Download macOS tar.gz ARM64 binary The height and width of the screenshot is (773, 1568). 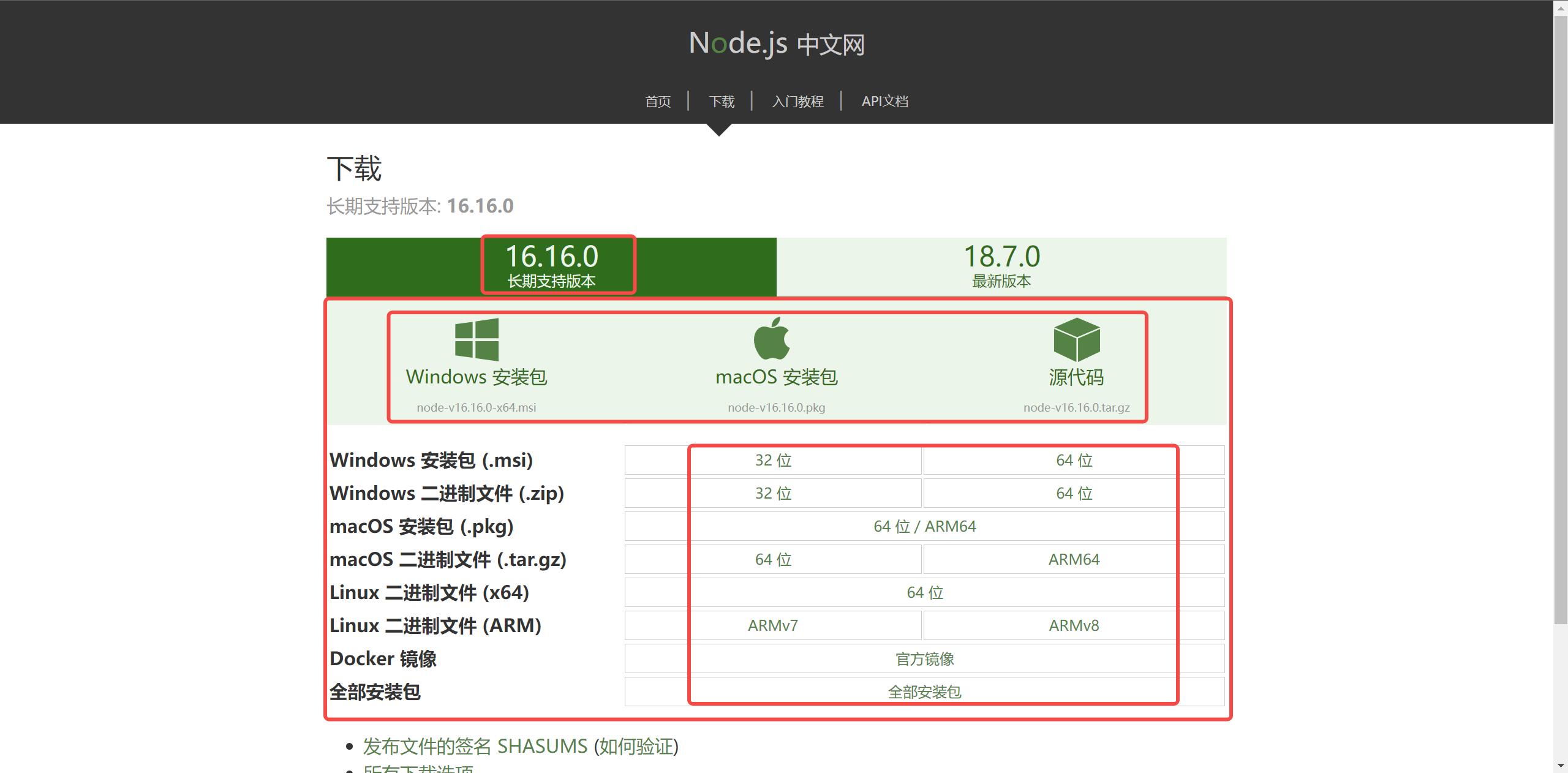click(1074, 559)
